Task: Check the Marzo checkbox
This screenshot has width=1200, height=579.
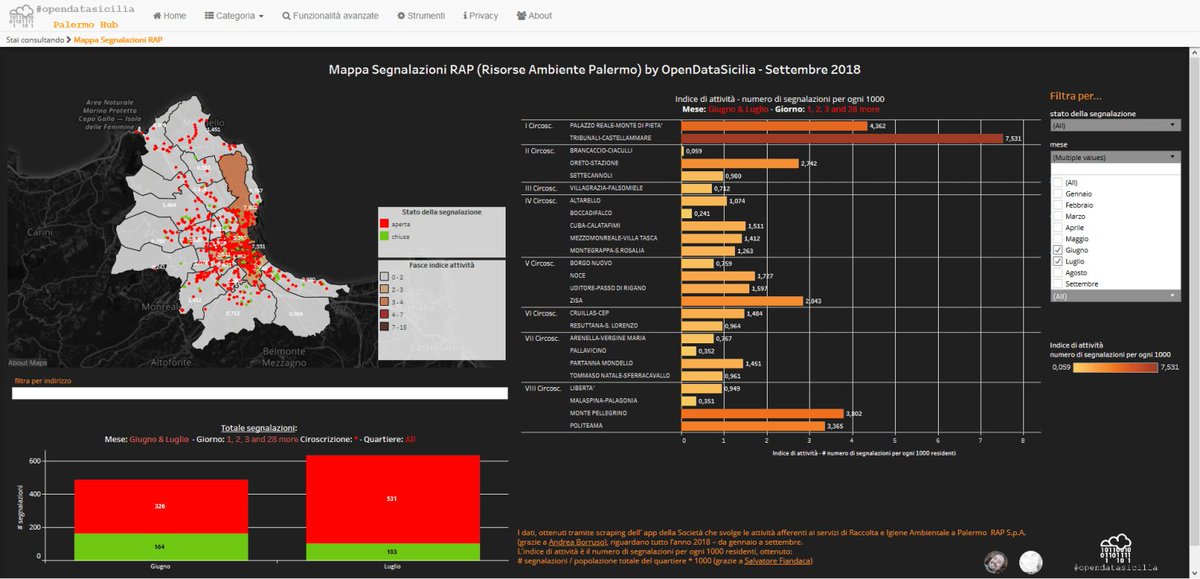Action: click(1059, 216)
